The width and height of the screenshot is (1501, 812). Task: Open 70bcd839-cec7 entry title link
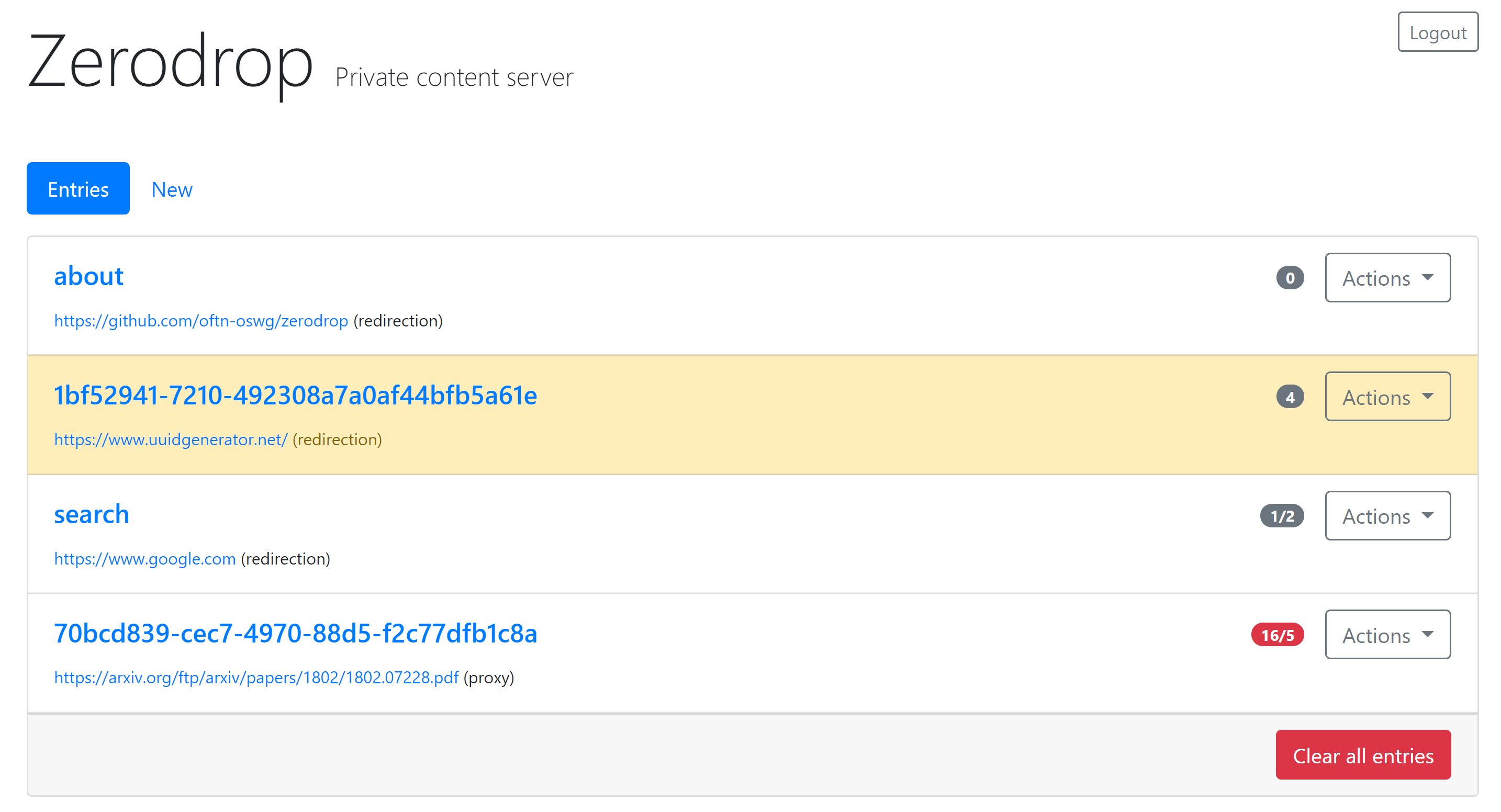[x=295, y=633]
